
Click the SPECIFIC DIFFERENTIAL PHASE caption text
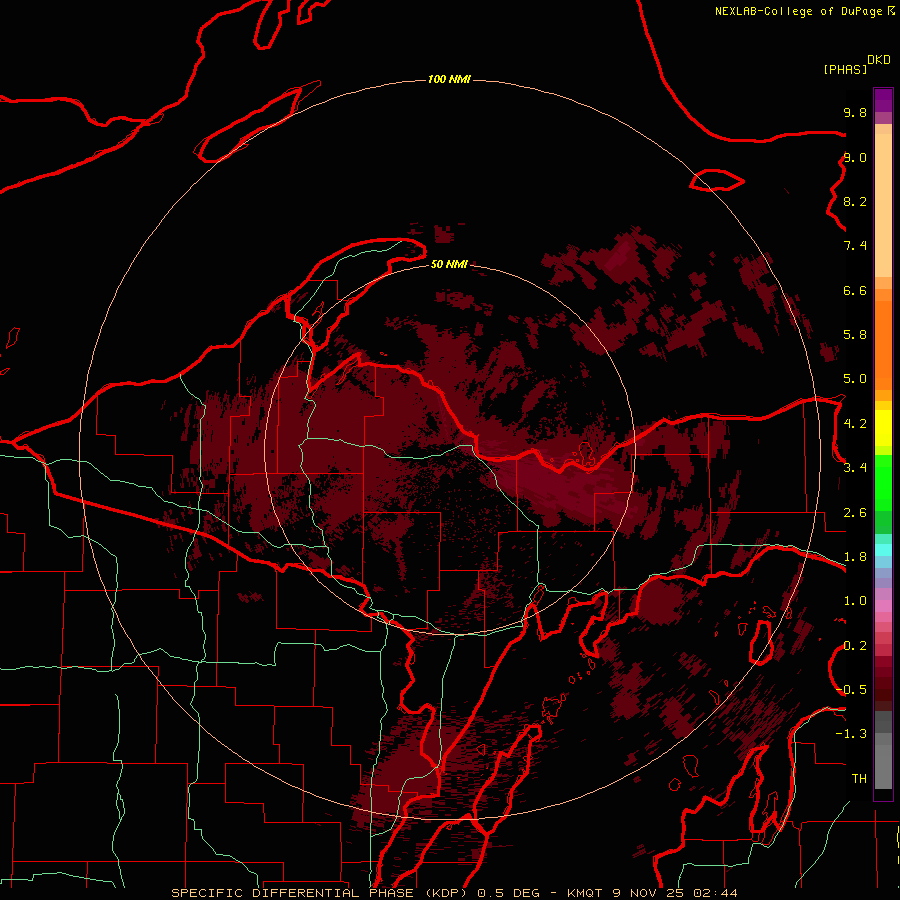coord(292,893)
